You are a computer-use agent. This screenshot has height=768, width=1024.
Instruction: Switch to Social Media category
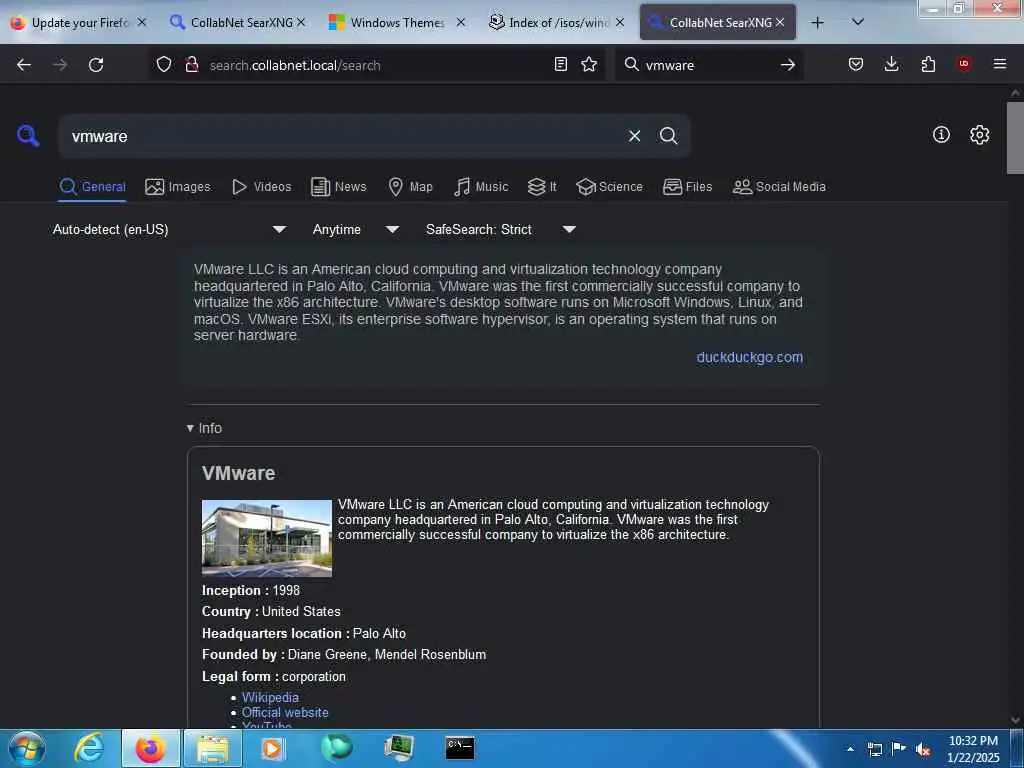779,187
